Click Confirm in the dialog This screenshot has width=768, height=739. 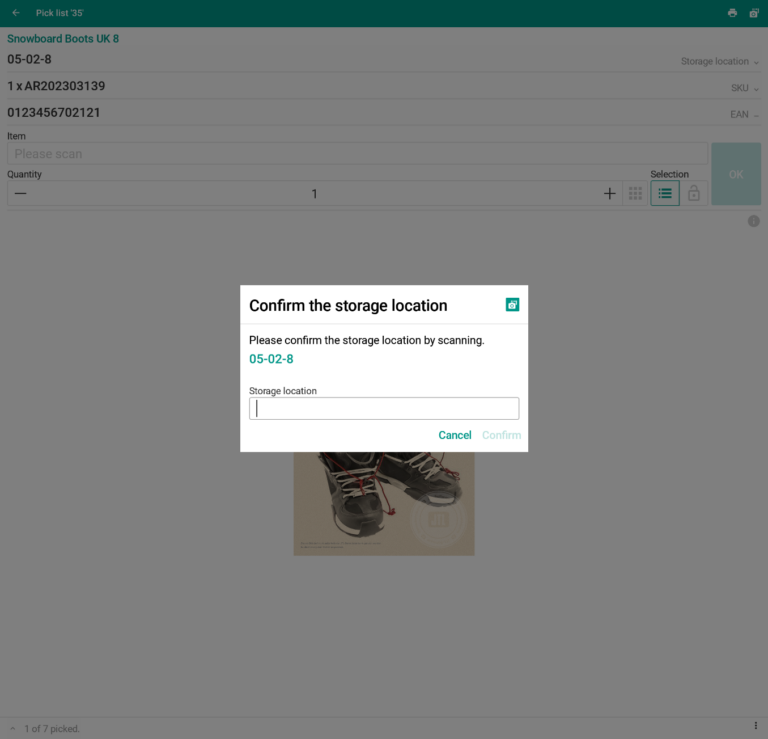coord(501,435)
